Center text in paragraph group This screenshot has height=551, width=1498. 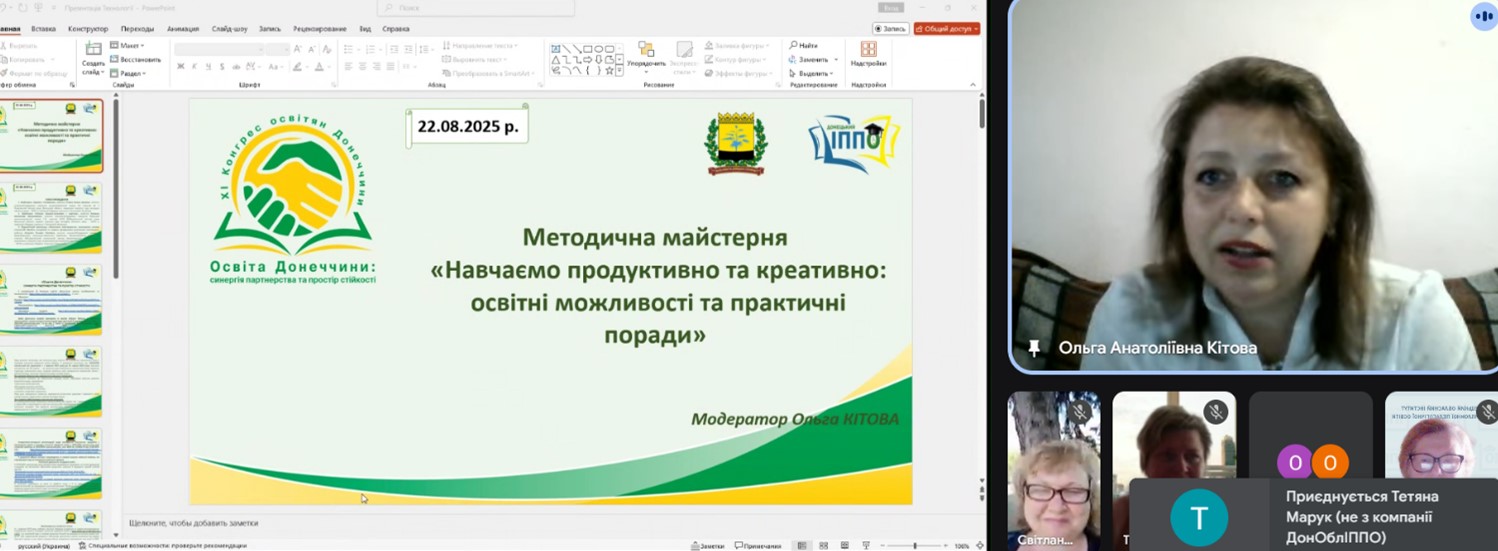click(362, 66)
